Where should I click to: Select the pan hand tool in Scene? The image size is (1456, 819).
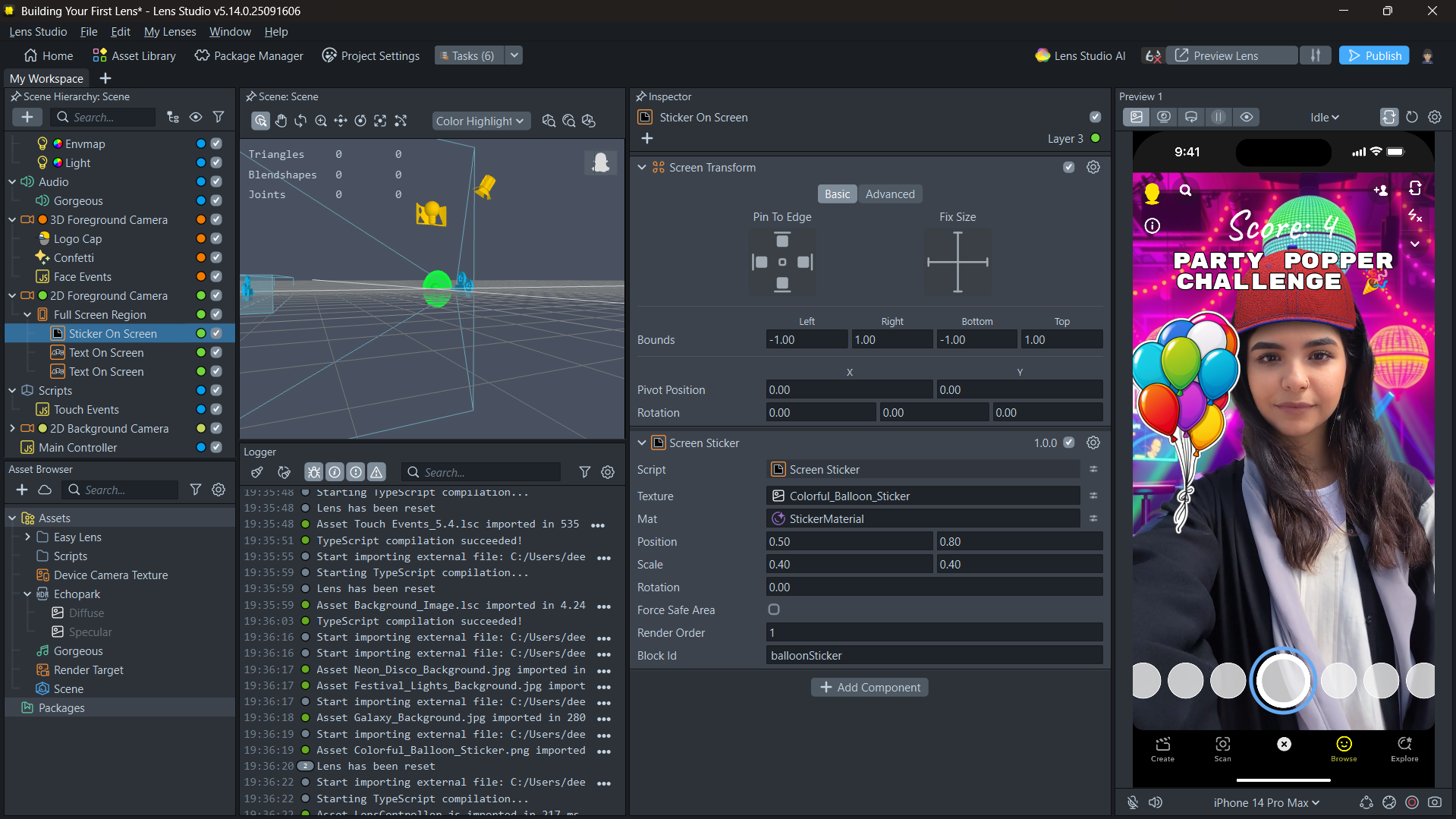click(x=281, y=121)
